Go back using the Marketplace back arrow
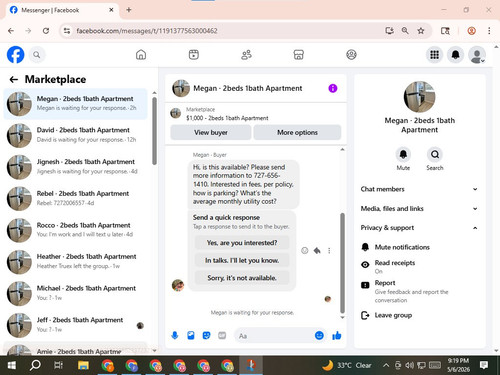The height and width of the screenshot is (375, 500). pyautogui.click(x=14, y=79)
